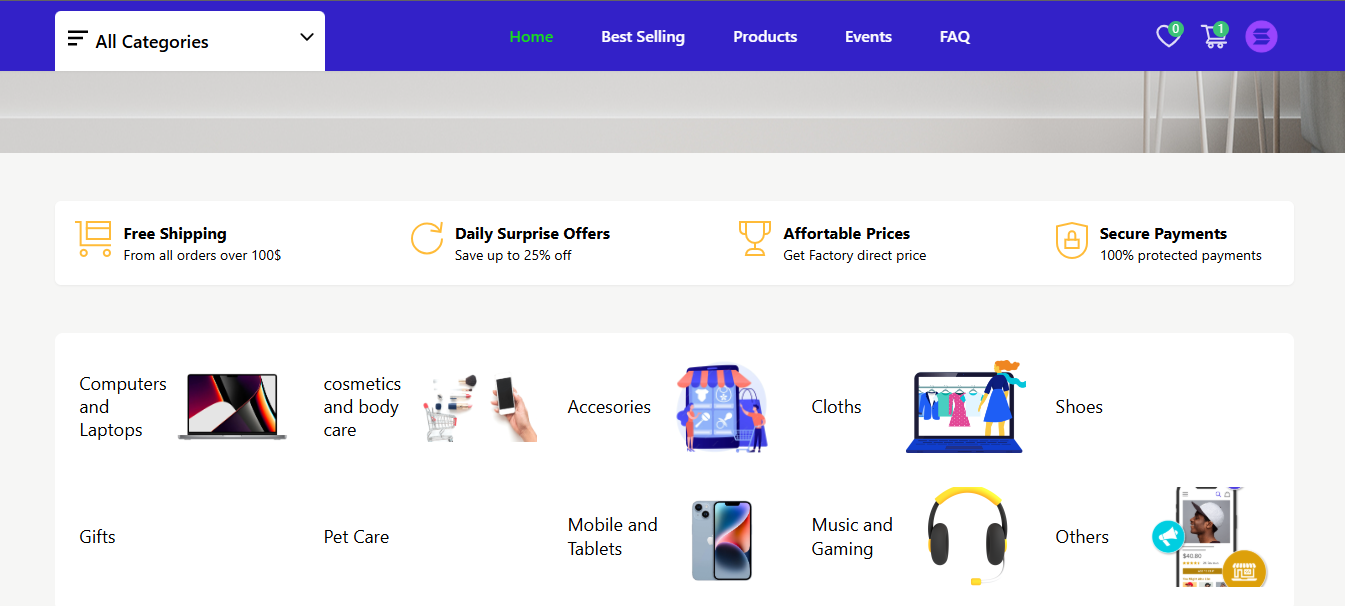Select the FAQ menu item
Viewport: 1345px width, 606px height.
(x=955, y=37)
